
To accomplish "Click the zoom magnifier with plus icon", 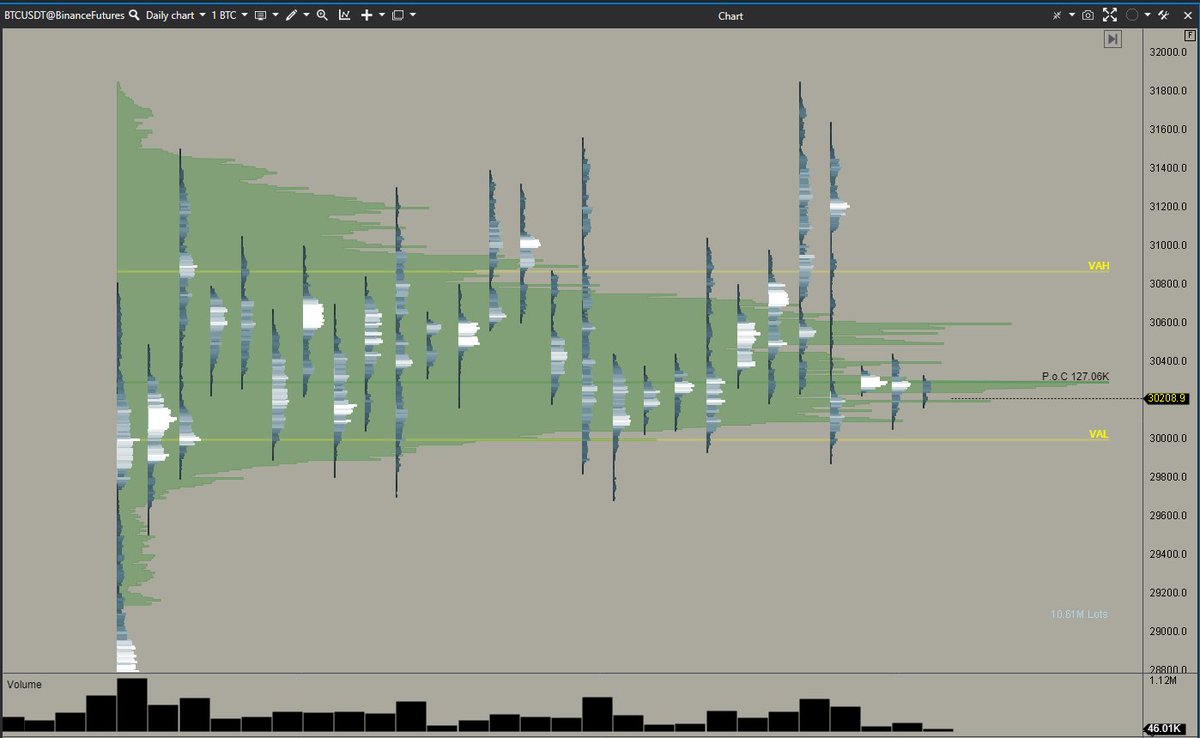I will pyautogui.click(x=322, y=15).
